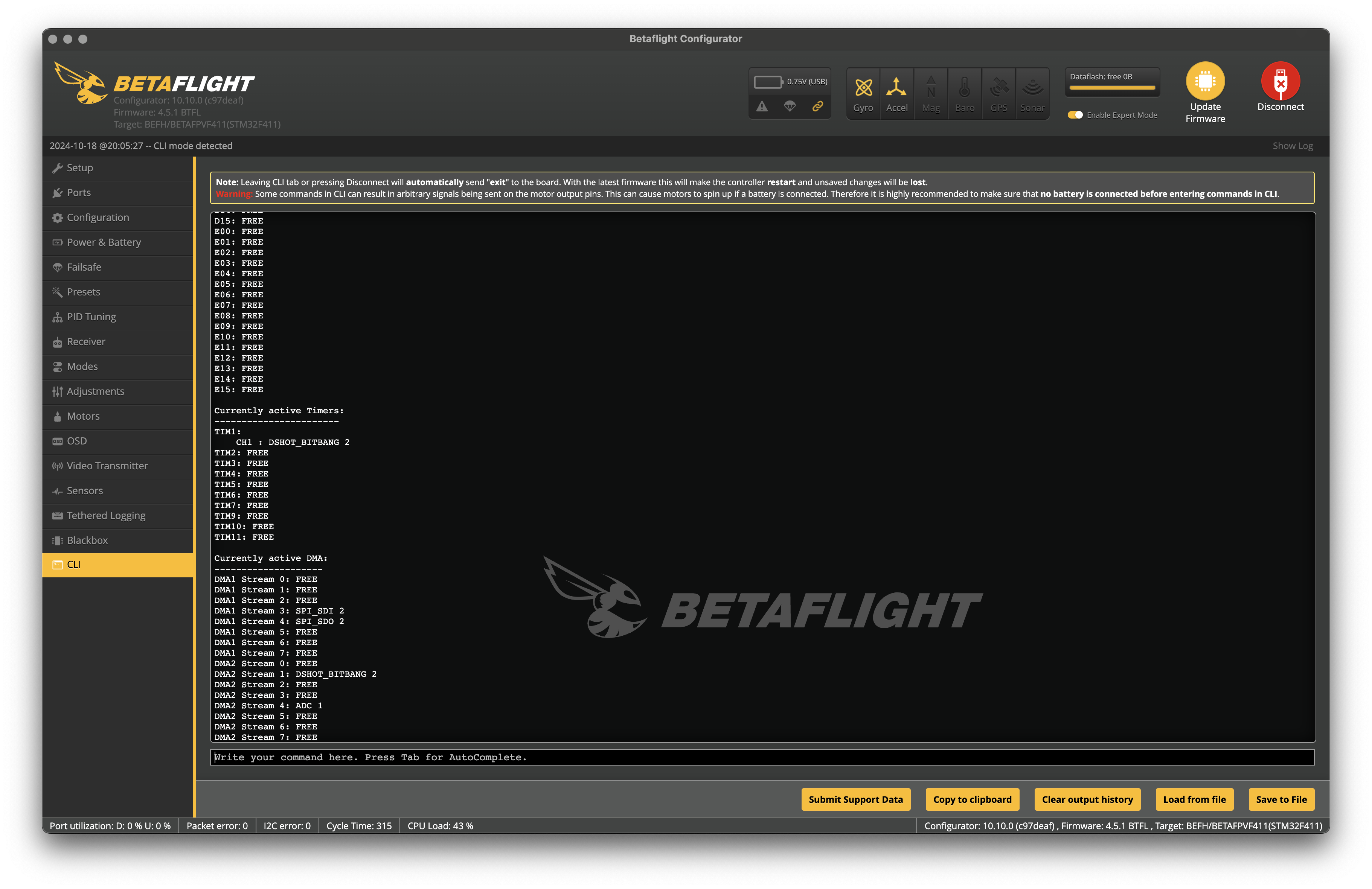
Task: Click I2C error status entry
Action: [x=287, y=826]
